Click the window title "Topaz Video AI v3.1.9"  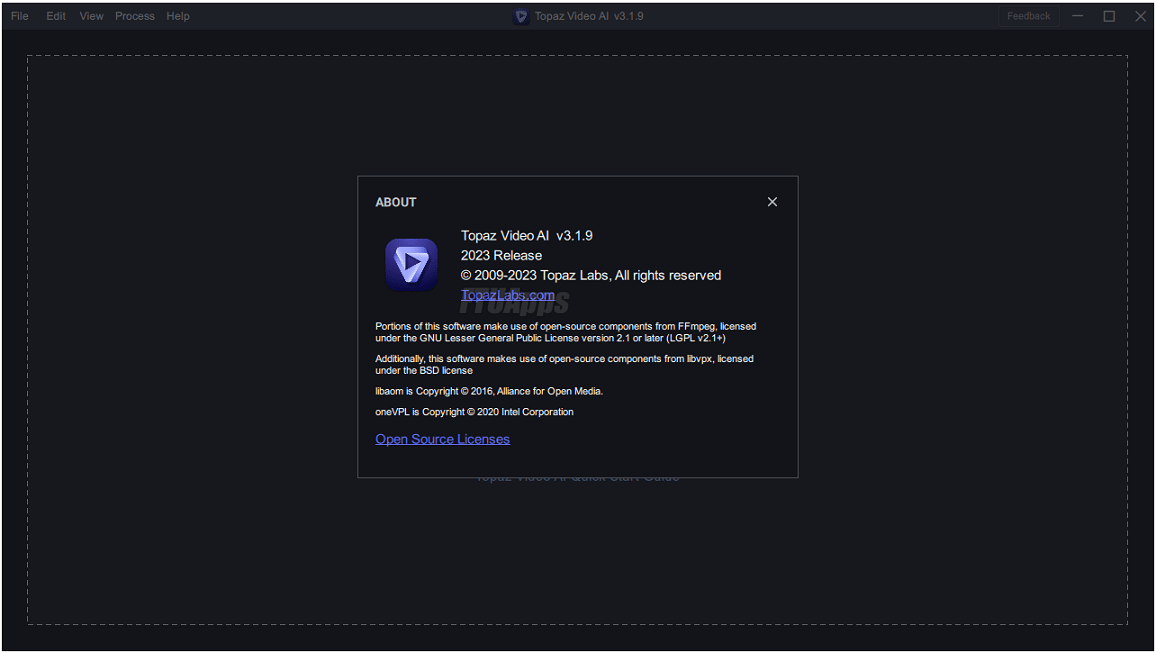click(x=588, y=16)
